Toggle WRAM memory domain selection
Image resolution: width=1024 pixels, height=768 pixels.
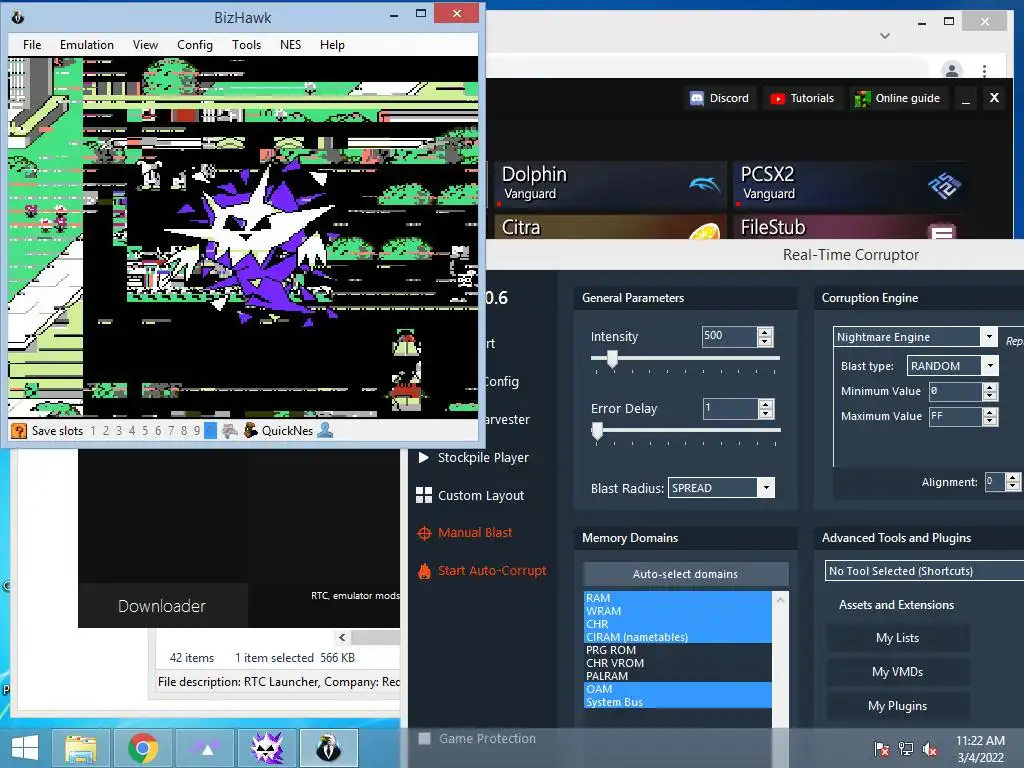pos(677,611)
